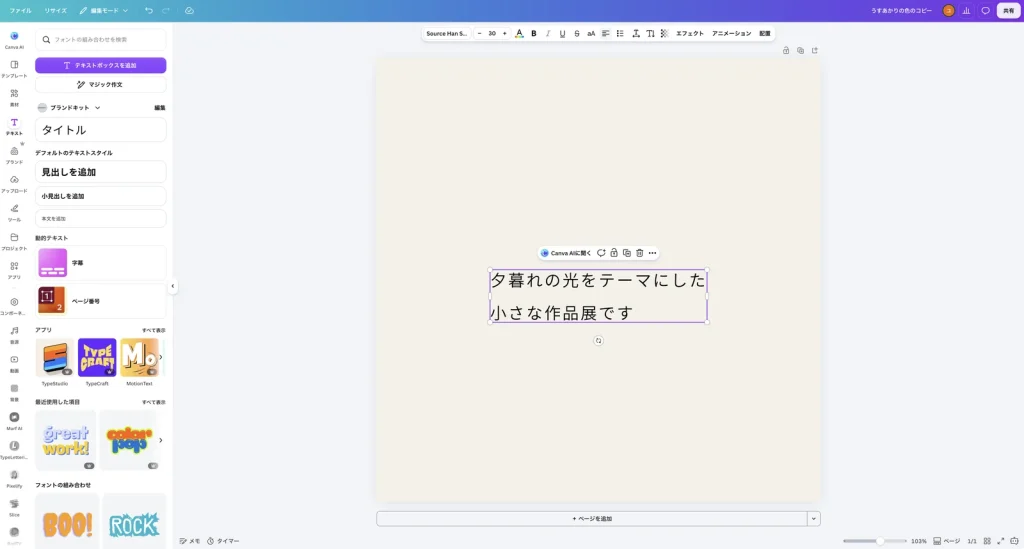The height and width of the screenshot is (549, 1024).
Task: Open the Resize (リサイズ) menu
Action: tap(56, 10)
